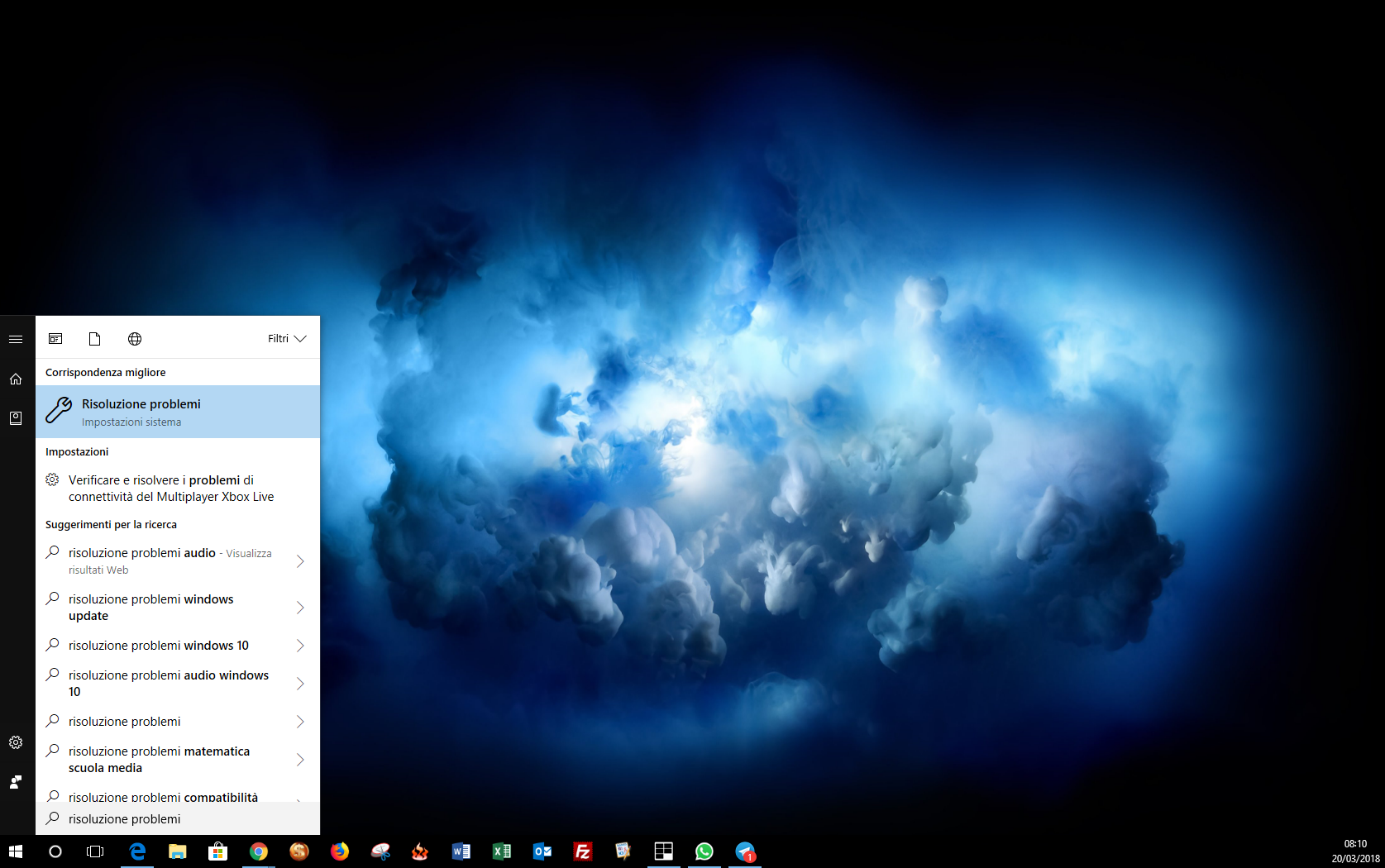Launch WhatsApp from the taskbar
This screenshot has height=868, width=1385.
[704, 851]
